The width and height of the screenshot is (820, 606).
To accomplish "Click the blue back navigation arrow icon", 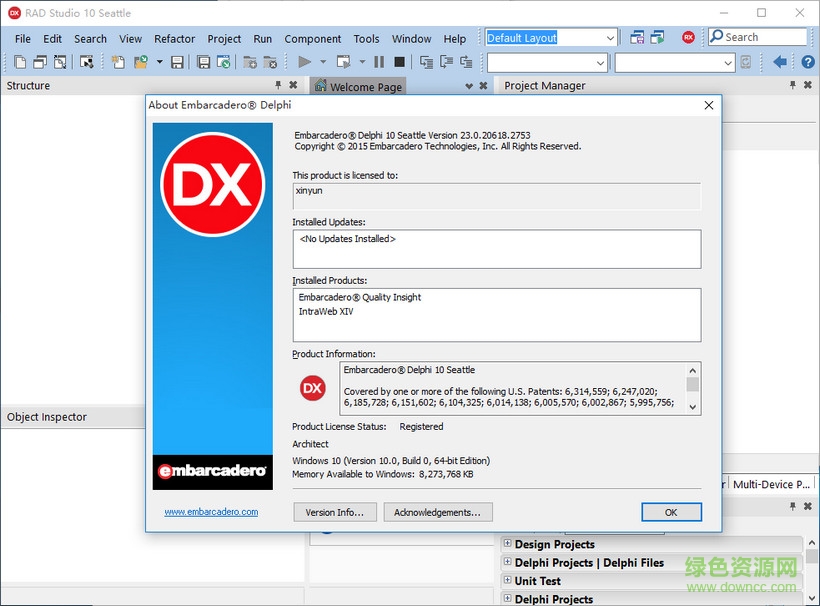I will click(x=780, y=61).
